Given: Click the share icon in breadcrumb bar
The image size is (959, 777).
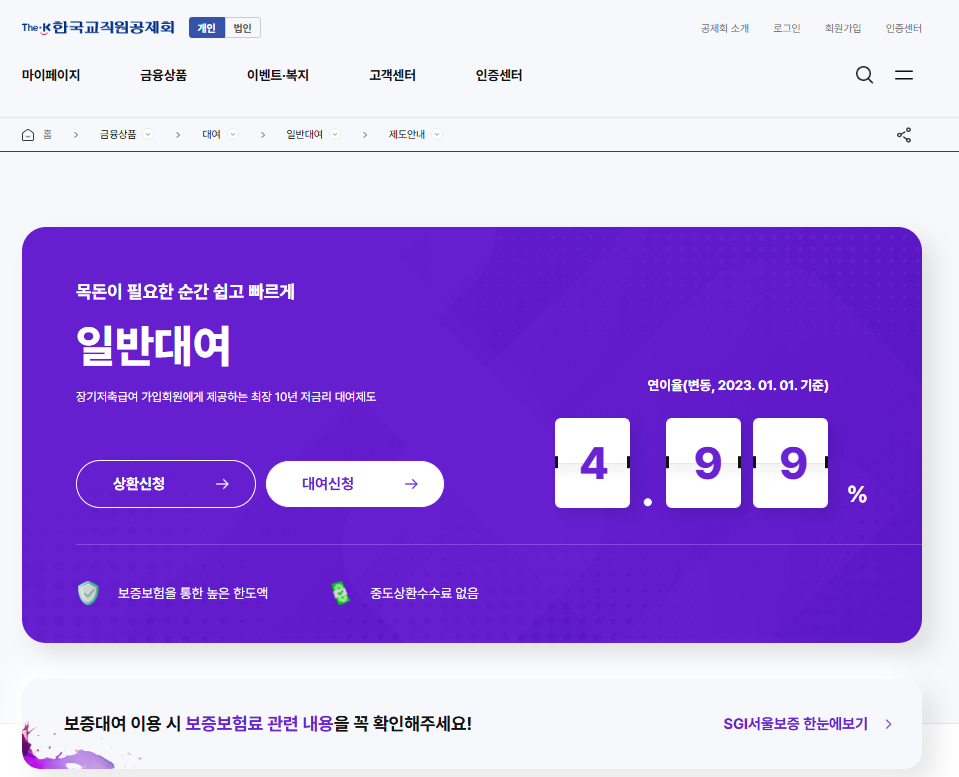Looking at the screenshot, I should click(x=903, y=135).
